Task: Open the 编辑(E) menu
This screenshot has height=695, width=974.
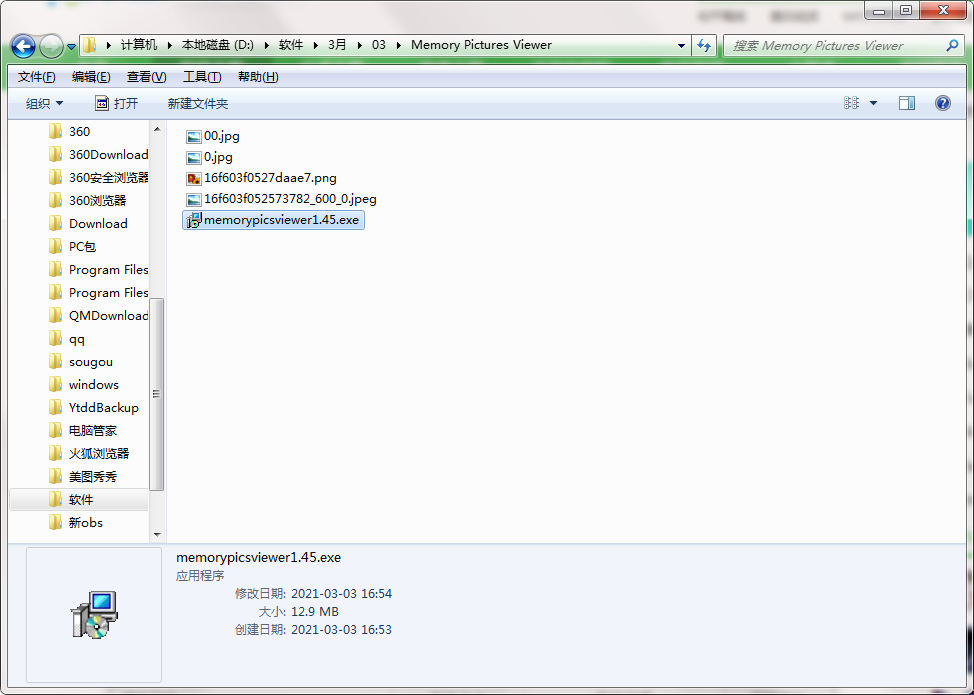Action: (x=91, y=77)
